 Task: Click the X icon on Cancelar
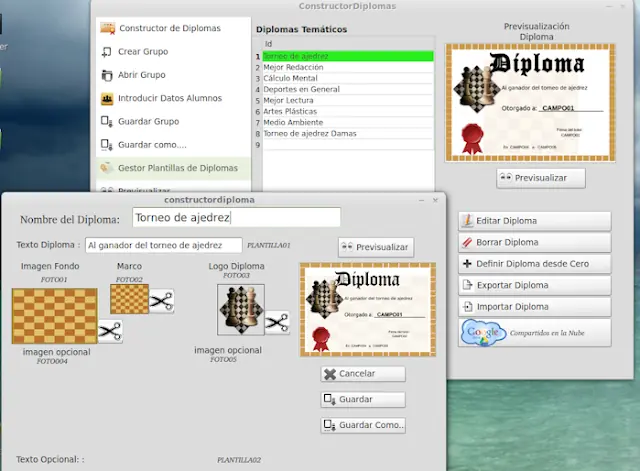(330, 374)
